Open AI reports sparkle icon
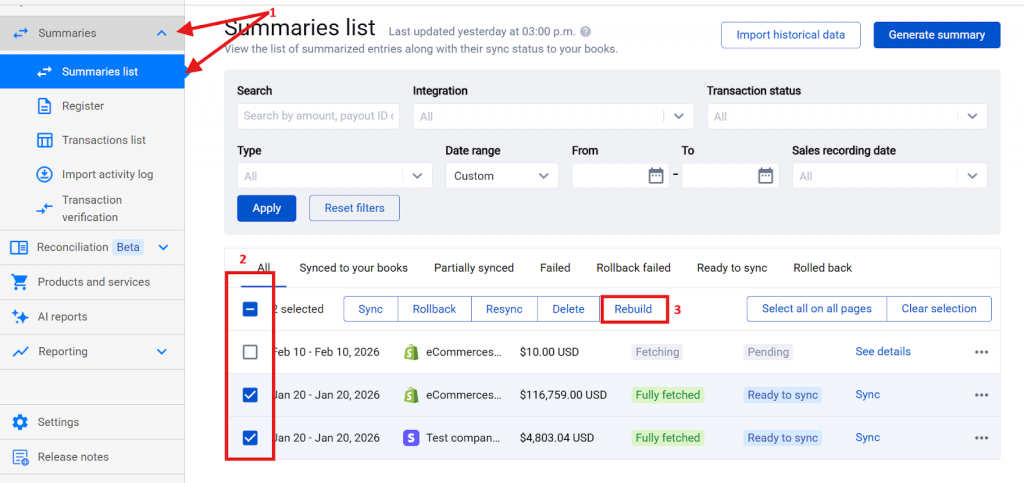Image resolution: width=1024 pixels, height=483 pixels. pyautogui.click(x=19, y=317)
